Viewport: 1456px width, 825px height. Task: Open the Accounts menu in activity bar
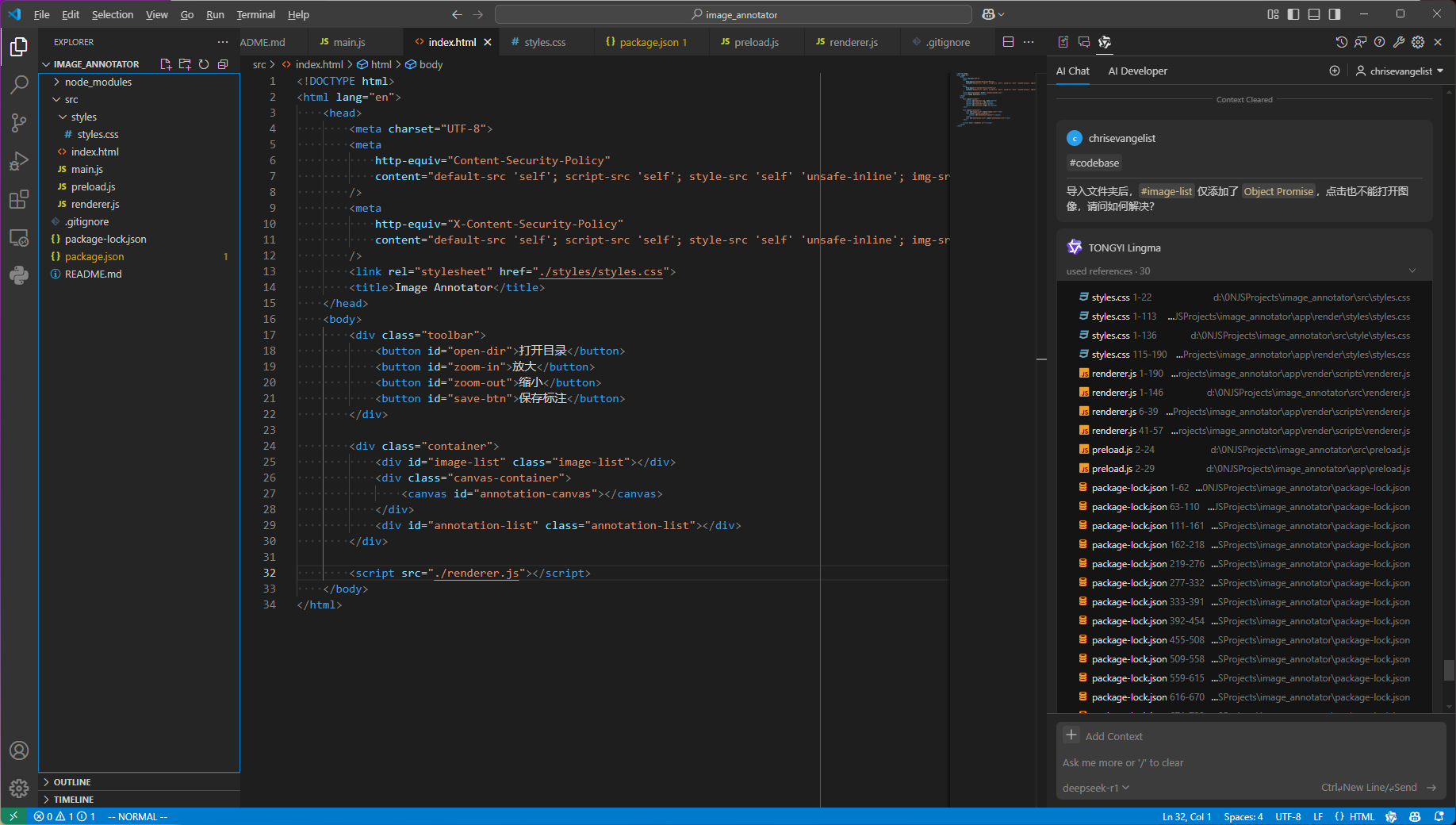19,750
